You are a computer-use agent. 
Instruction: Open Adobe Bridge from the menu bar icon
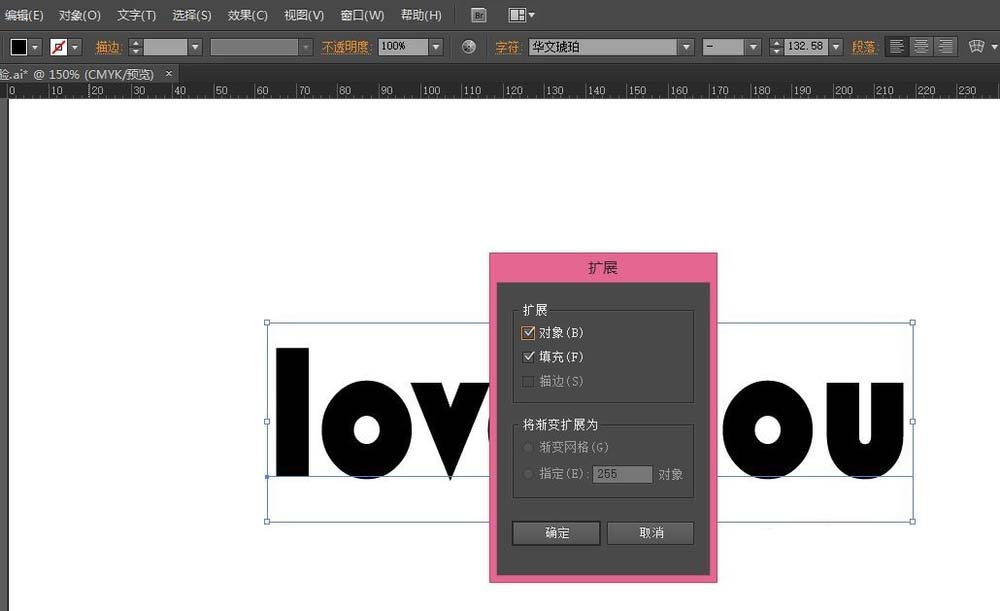[478, 15]
